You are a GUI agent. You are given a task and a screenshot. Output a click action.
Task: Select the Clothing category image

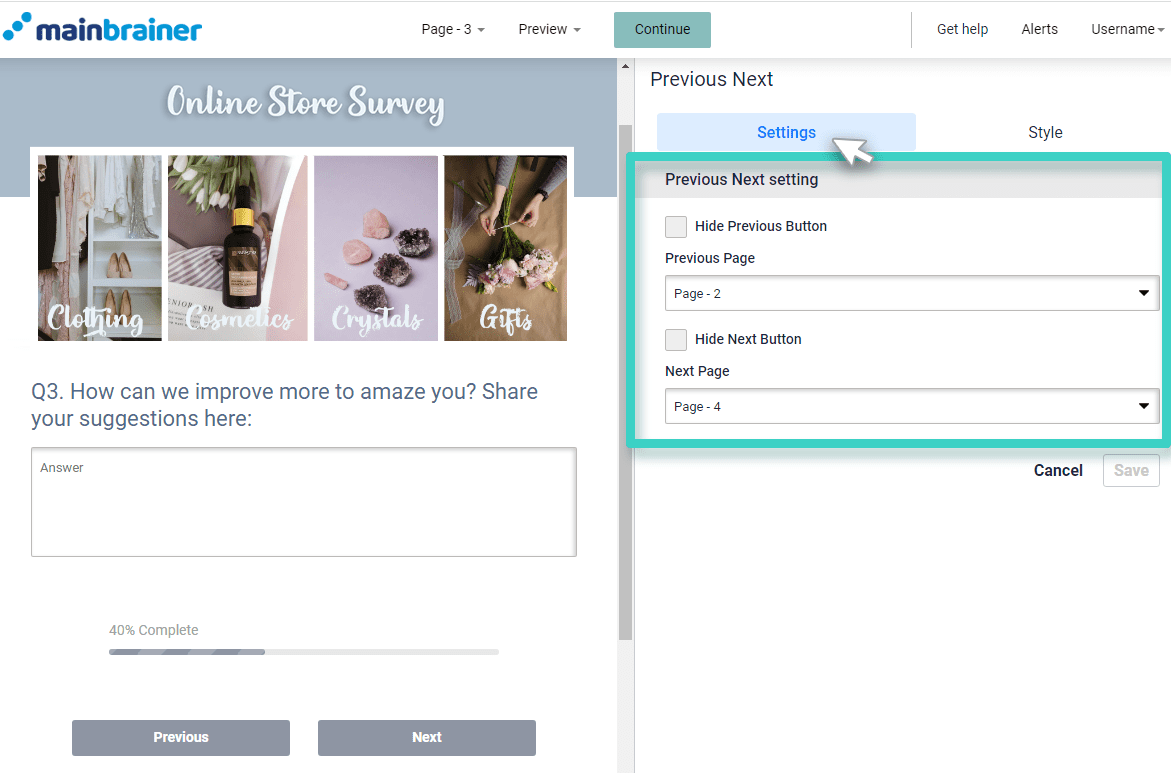(x=99, y=247)
